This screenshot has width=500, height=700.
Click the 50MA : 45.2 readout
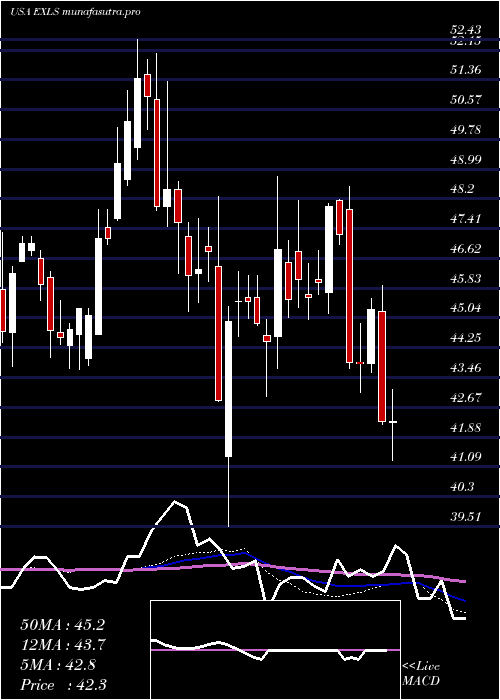click(62, 625)
